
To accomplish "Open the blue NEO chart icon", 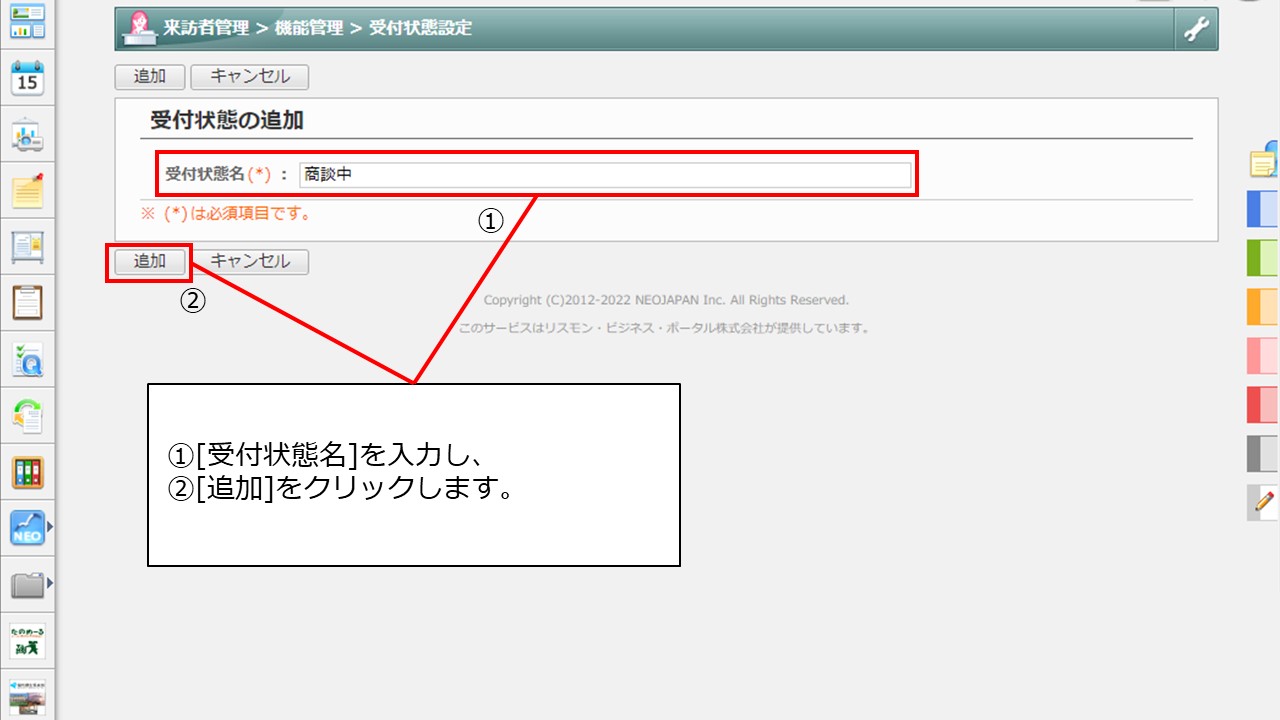I will click(27, 528).
